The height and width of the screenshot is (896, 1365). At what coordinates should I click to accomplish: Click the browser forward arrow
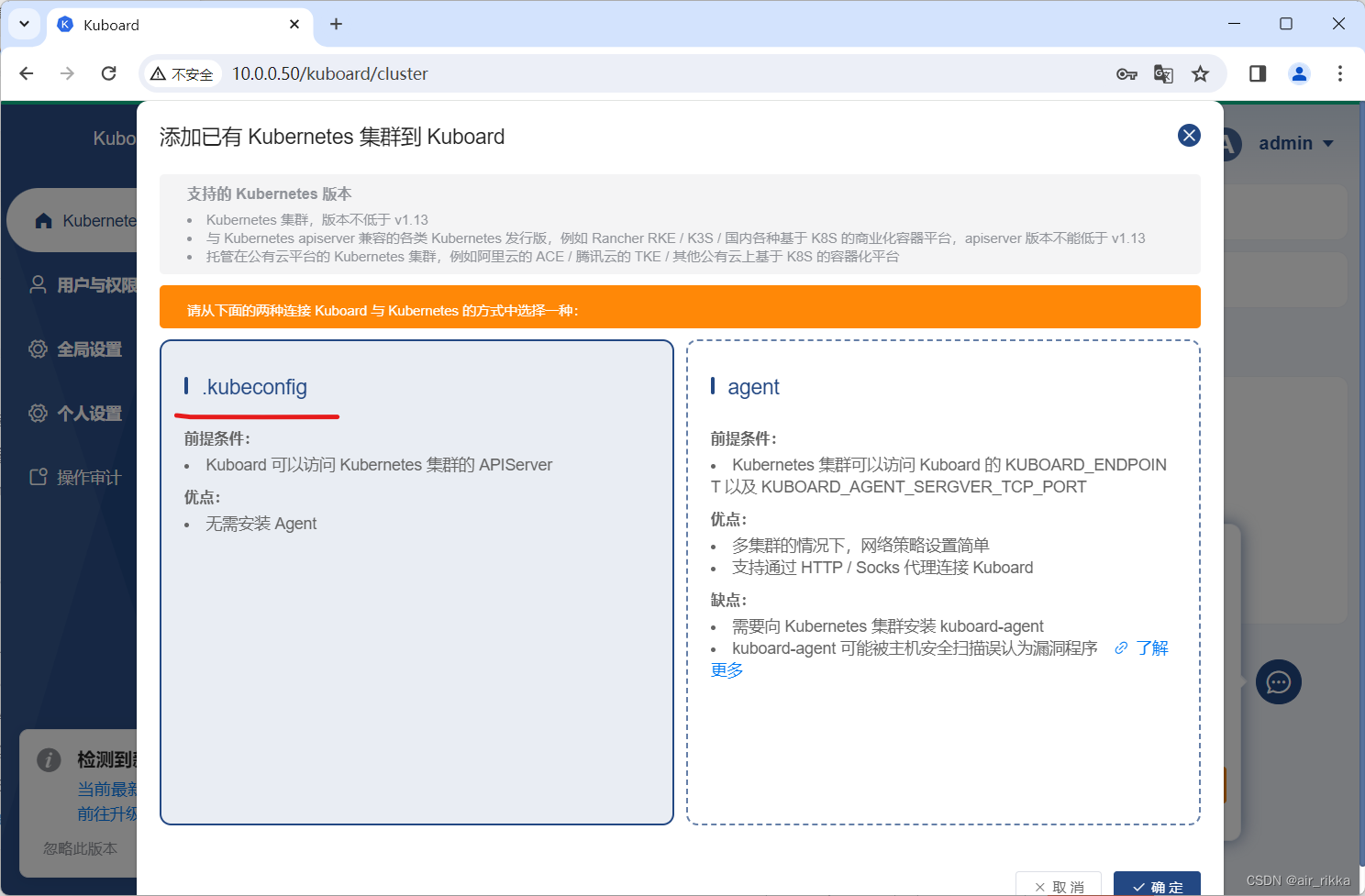pyautogui.click(x=67, y=73)
